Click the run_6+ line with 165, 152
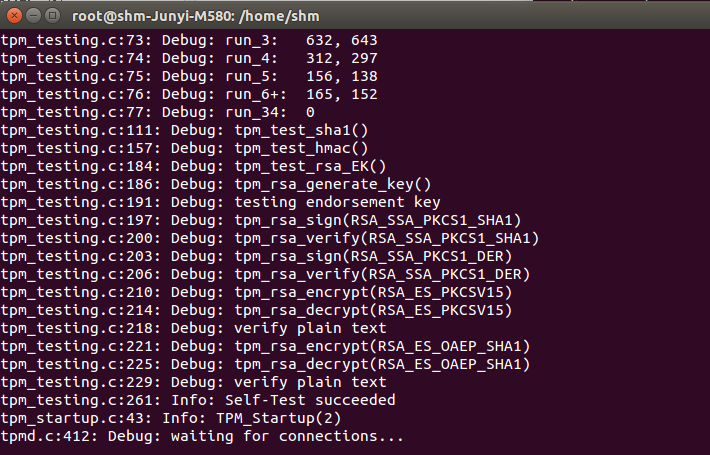710x455 pixels. coord(189,94)
